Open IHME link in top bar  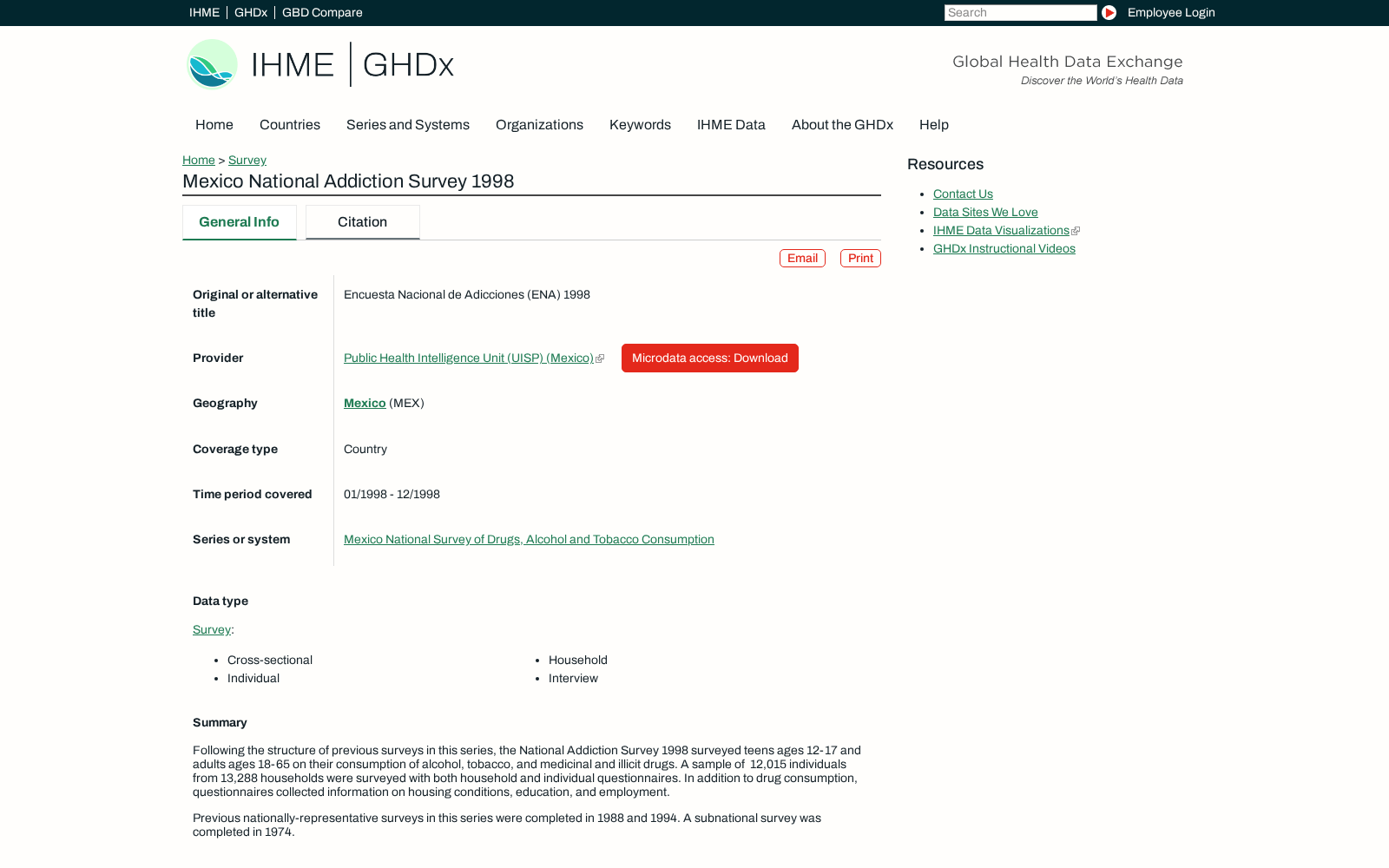[x=204, y=13]
